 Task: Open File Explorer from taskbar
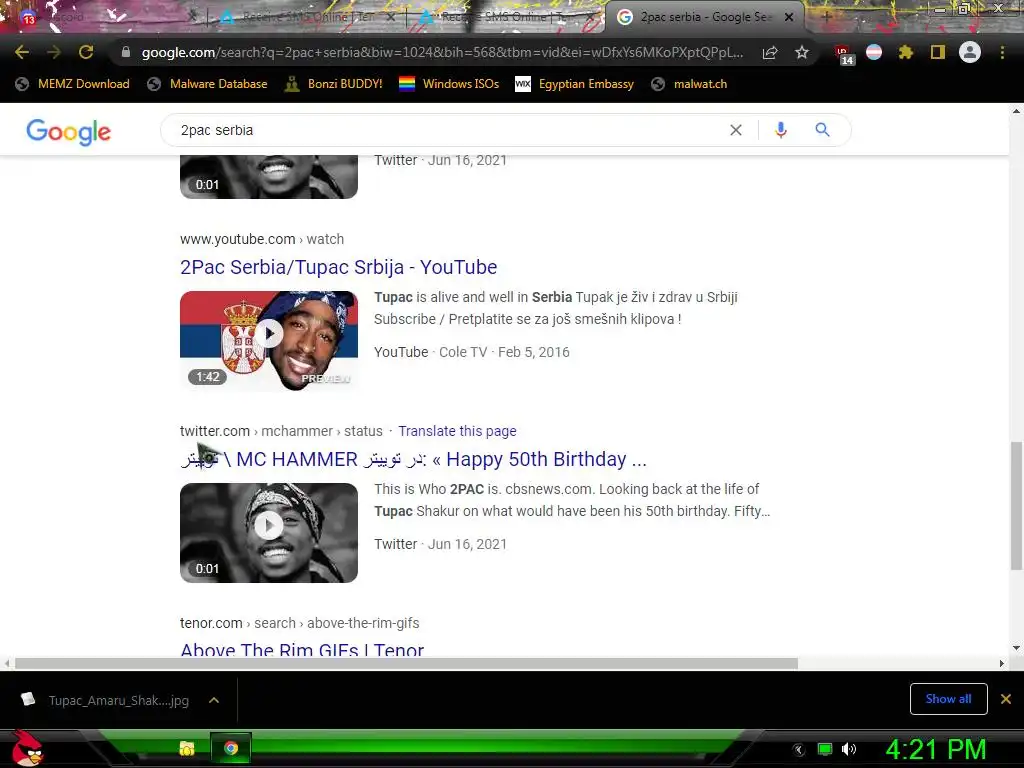tap(187, 748)
